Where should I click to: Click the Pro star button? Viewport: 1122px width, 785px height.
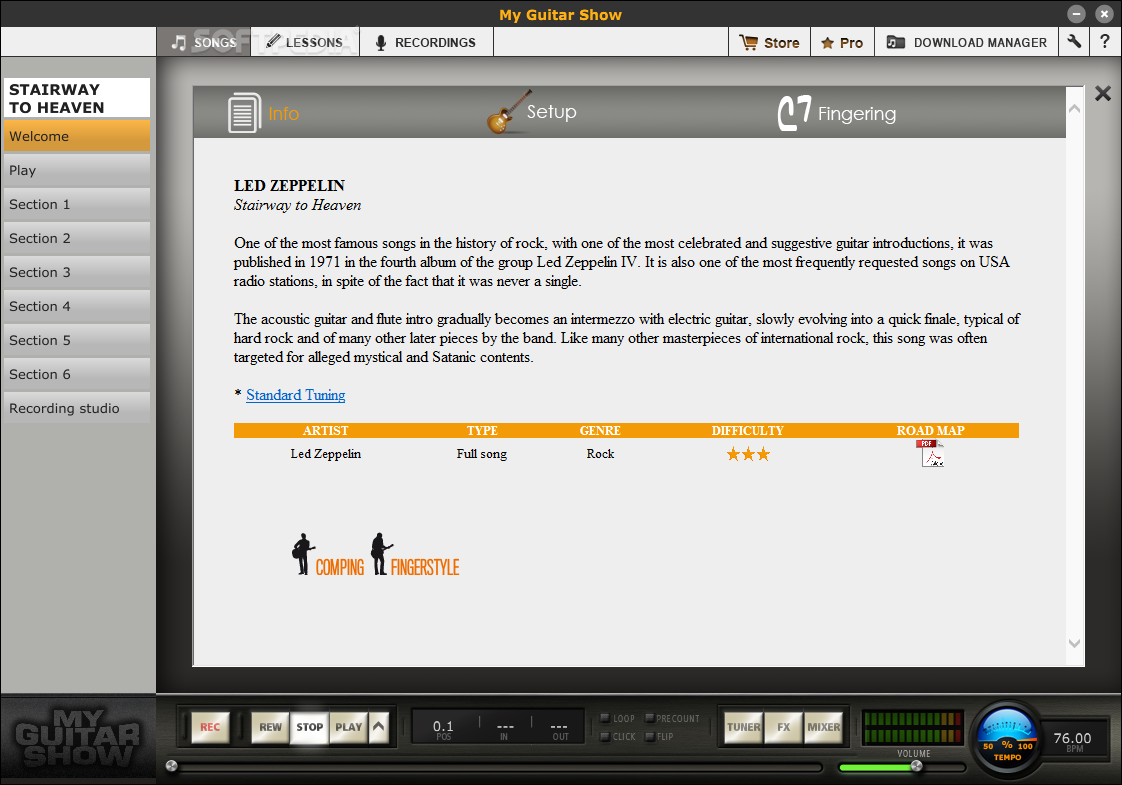pyautogui.click(x=842, y=42)
